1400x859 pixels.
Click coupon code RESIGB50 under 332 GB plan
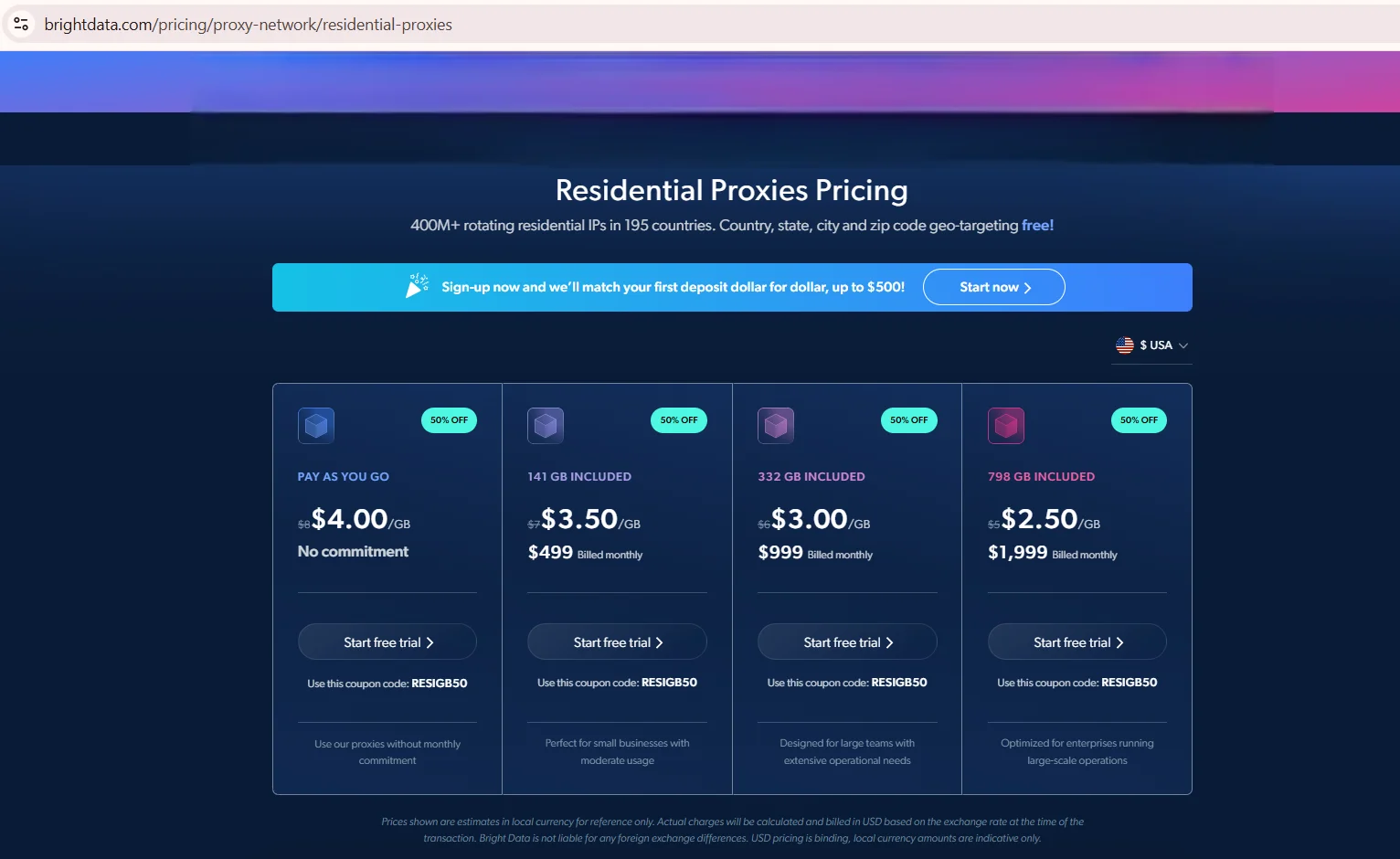pos(899,683)
